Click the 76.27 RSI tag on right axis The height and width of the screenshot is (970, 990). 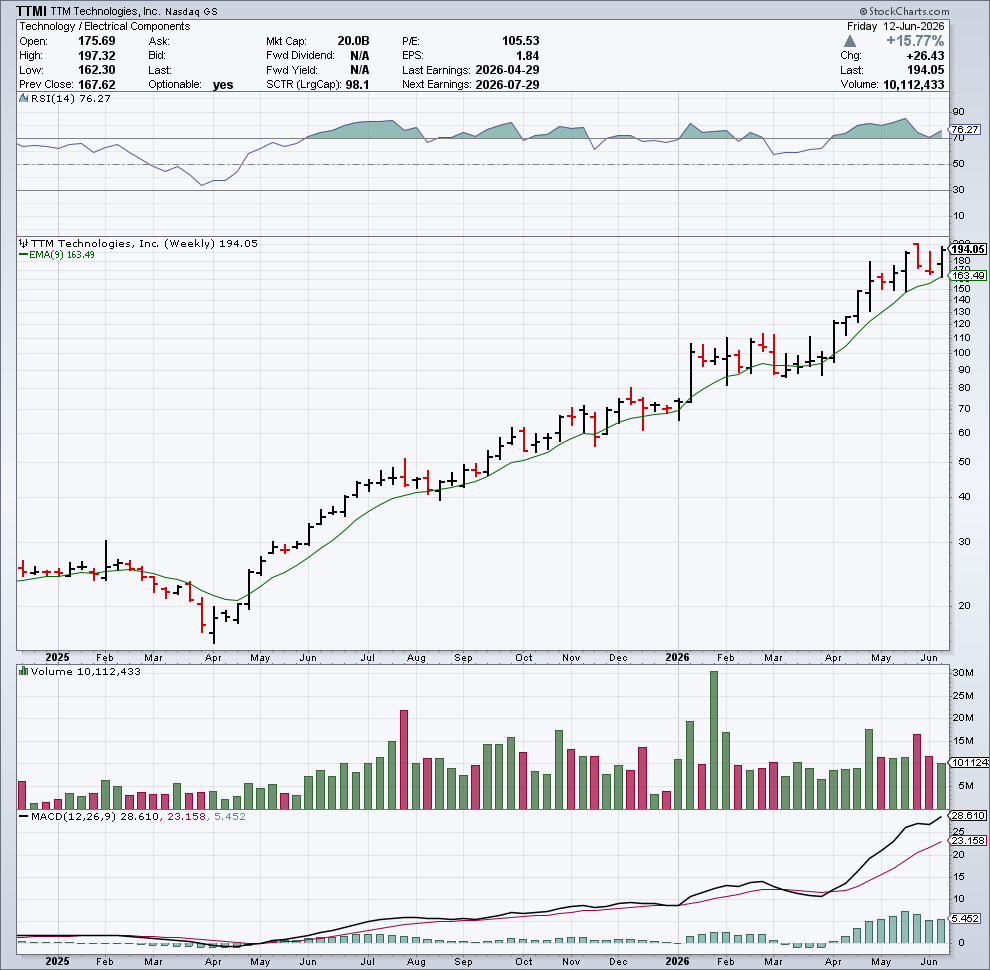(965, 129)
